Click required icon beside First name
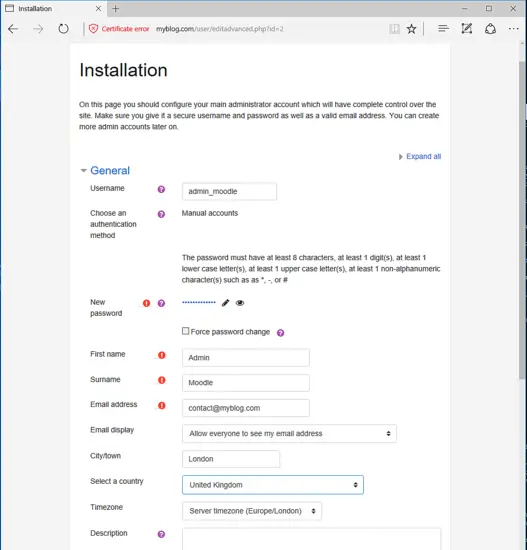Screen dimensions: 527x550 pyautogui.click(x=161, y=355)
